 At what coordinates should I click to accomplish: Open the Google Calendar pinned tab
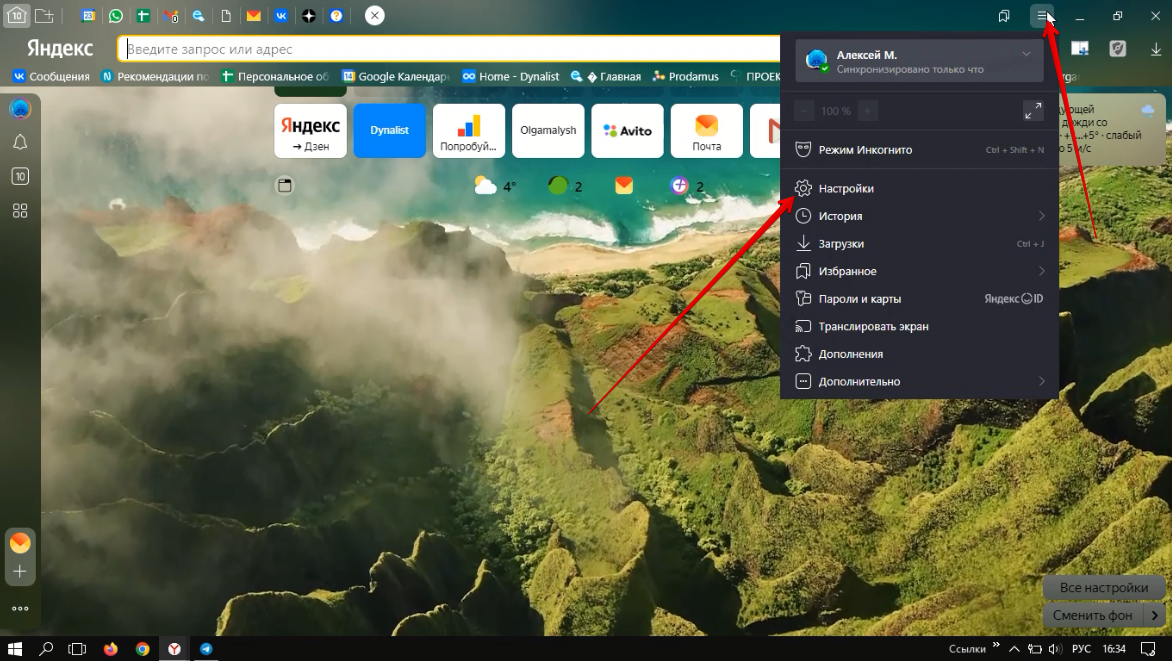pyautogui.click(x=88, y=16)
